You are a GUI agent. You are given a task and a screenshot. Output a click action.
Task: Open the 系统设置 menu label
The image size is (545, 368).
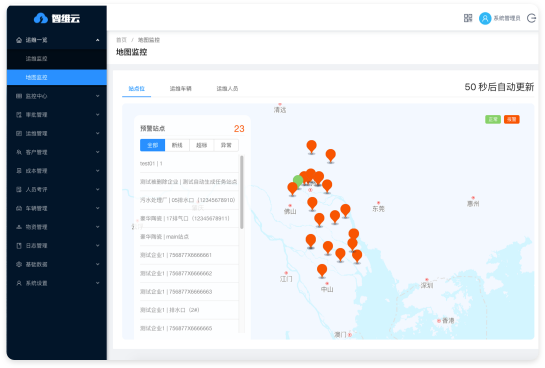(x=36, y=283)
